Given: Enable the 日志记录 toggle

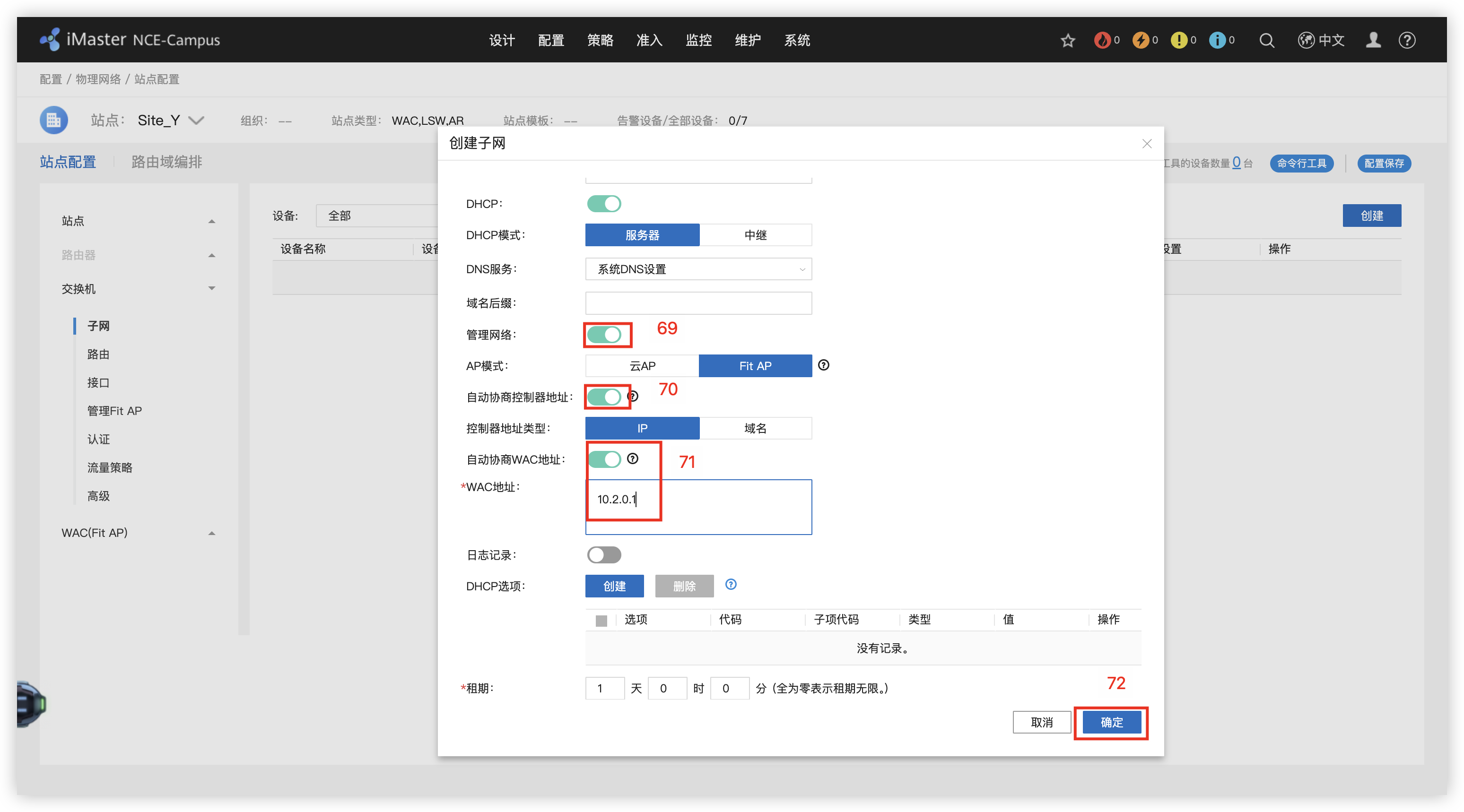Looking at the screenshot, I should [x=604, y=555].
